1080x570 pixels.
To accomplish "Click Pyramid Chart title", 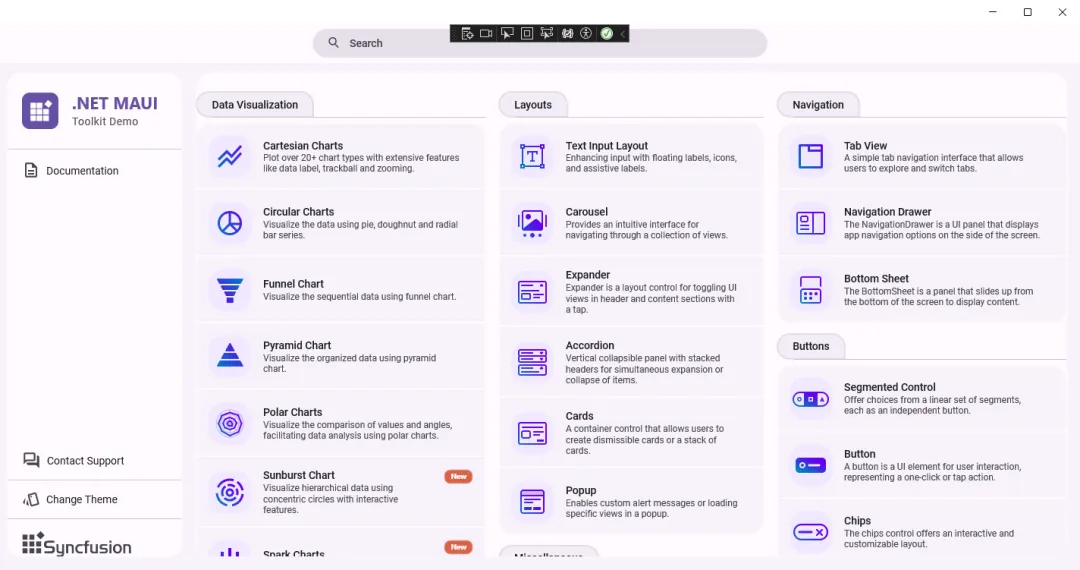I will (x=297, y=346).
